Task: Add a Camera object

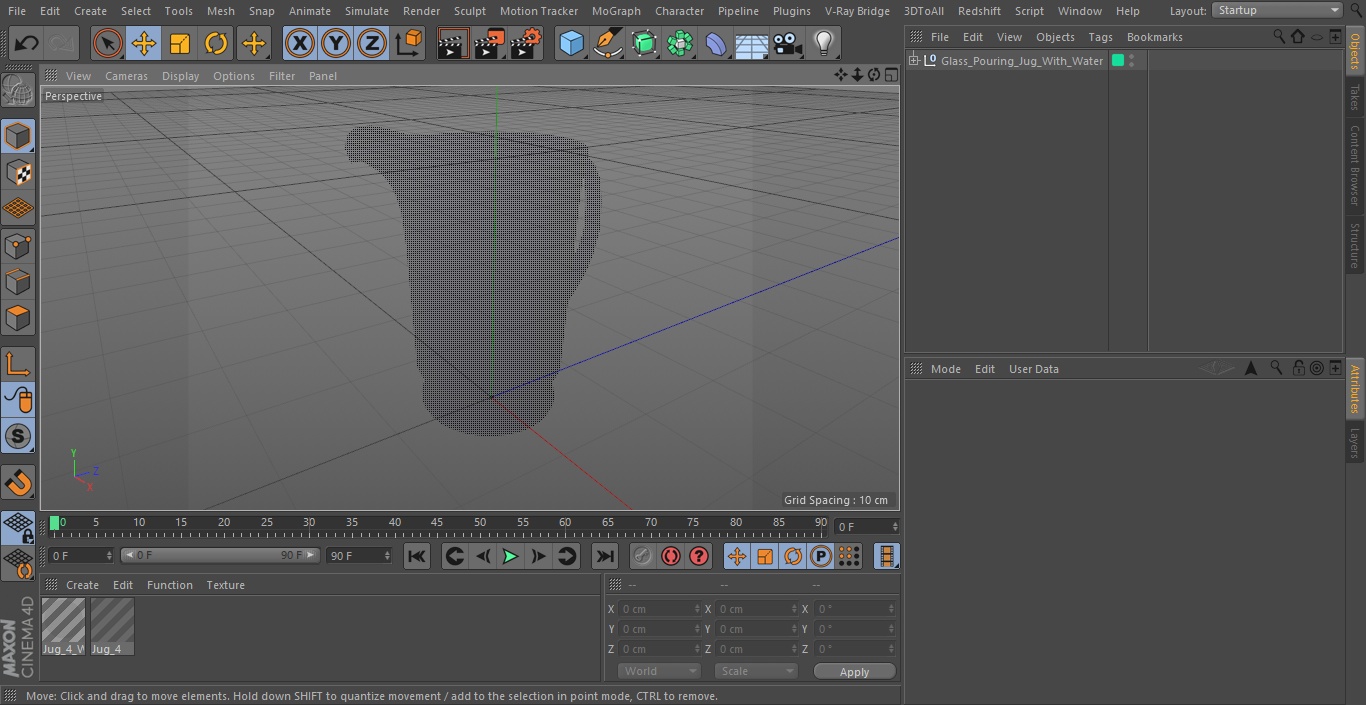Action: coord(788,43)
